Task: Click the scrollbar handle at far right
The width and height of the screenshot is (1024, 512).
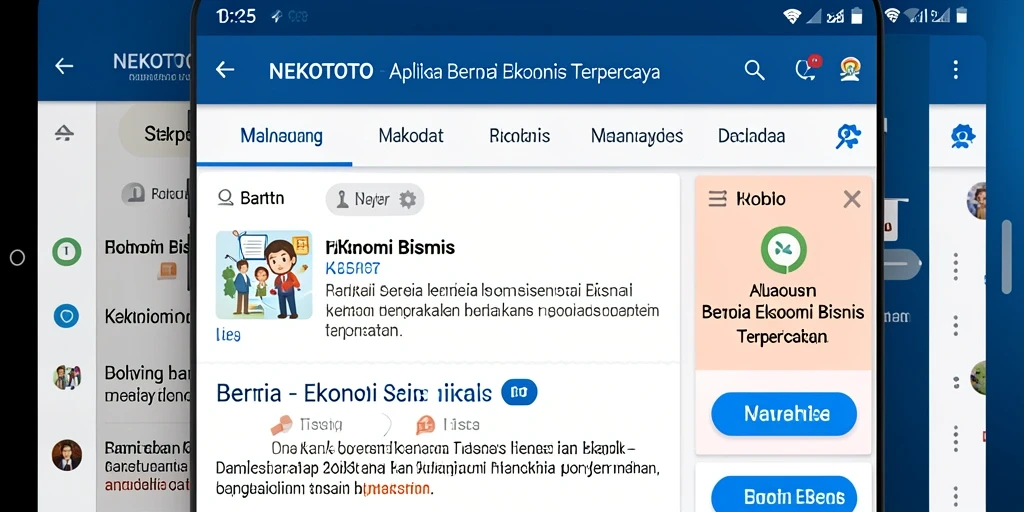Action: [1006, 256]
